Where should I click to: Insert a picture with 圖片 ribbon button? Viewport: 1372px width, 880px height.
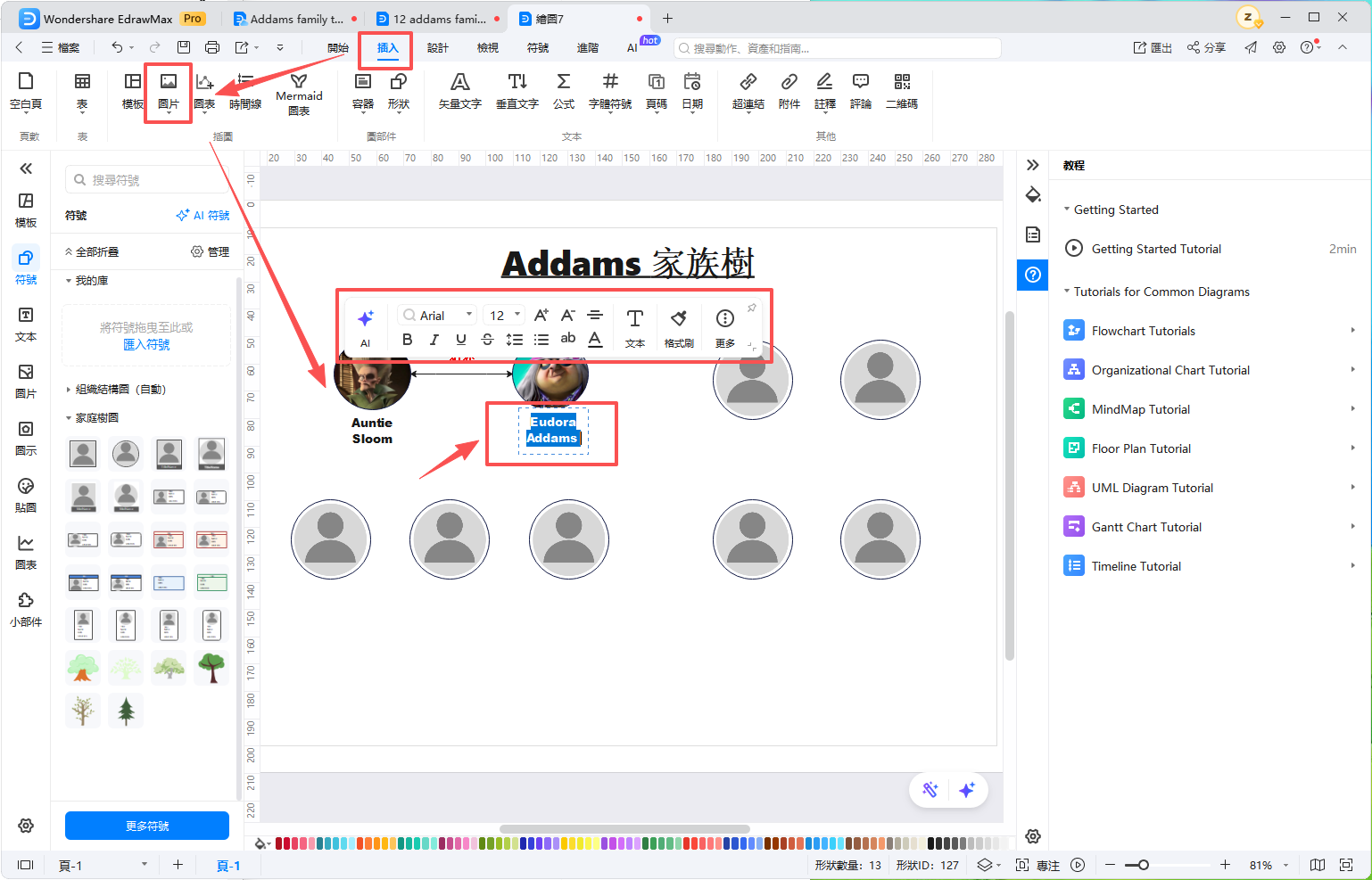pyautogui.click(x=168, y=91)
